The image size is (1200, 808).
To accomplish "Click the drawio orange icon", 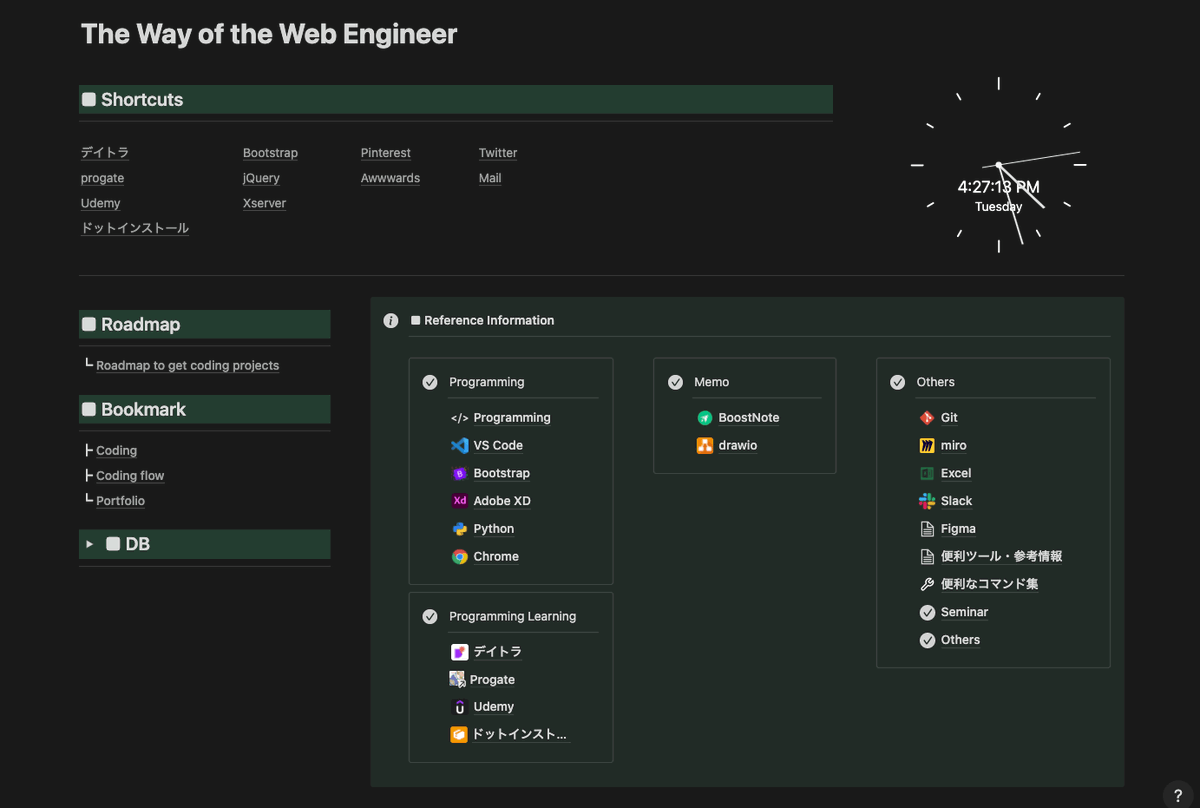I will coord(704,446).
